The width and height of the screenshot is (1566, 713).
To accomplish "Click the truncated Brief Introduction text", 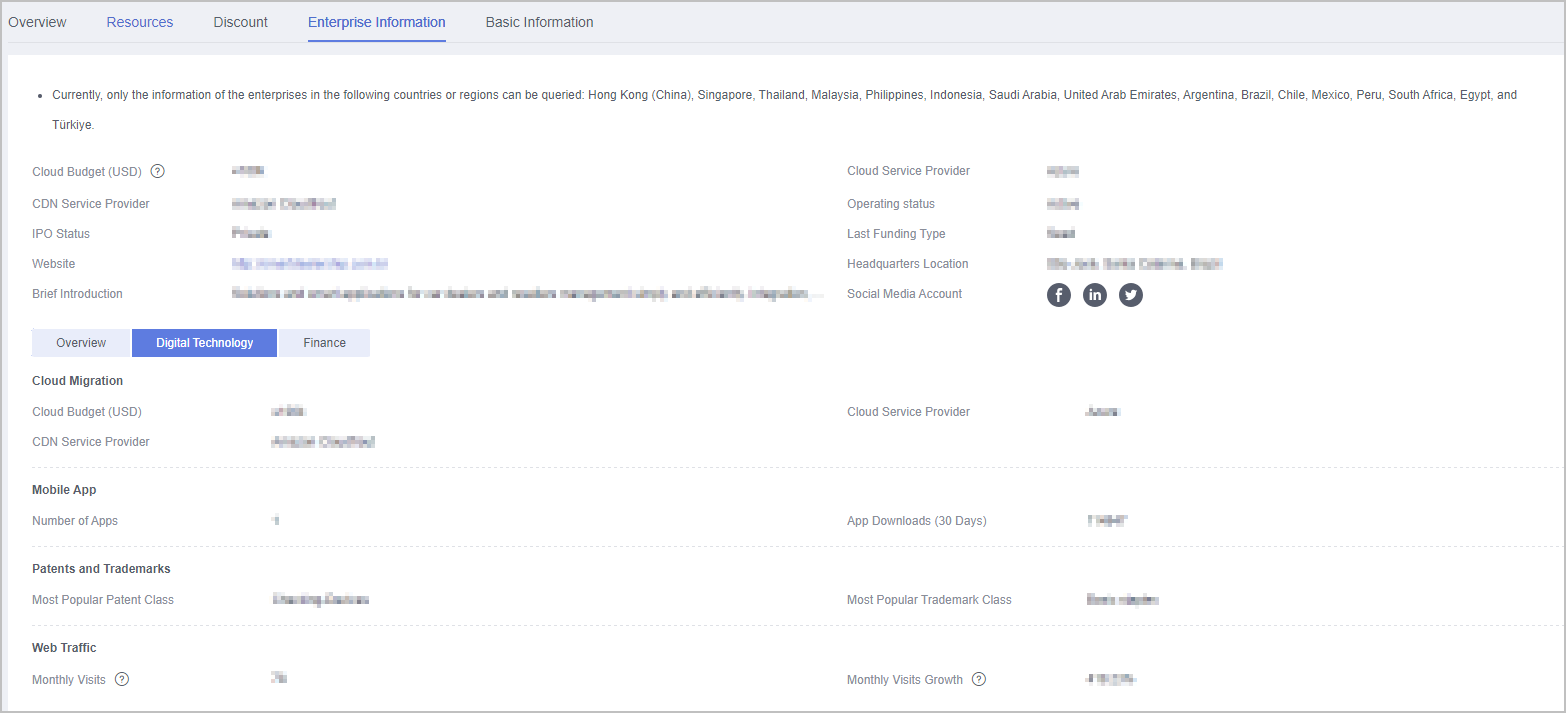I will coord(527,294).
